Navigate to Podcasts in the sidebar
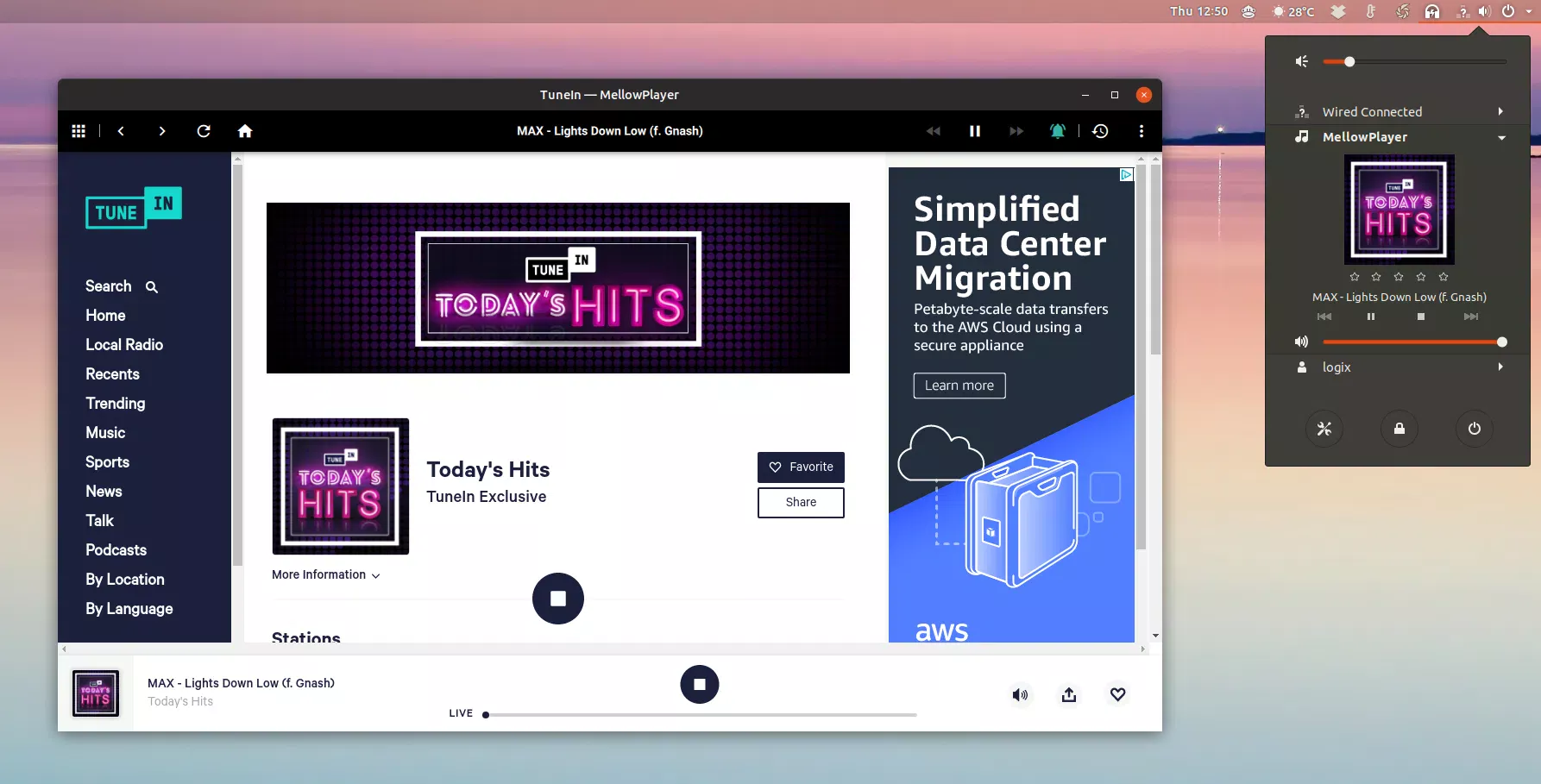Viewport: 1541px width, 784px height. [x=116, y=549]
